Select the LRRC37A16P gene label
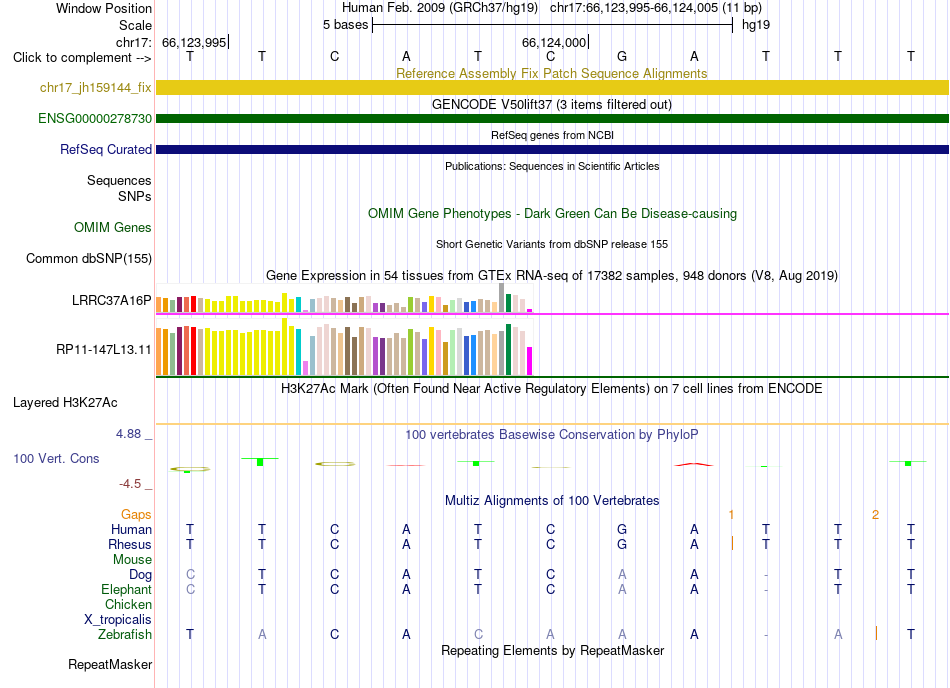950x688 pixels. (x=111, y=300)
